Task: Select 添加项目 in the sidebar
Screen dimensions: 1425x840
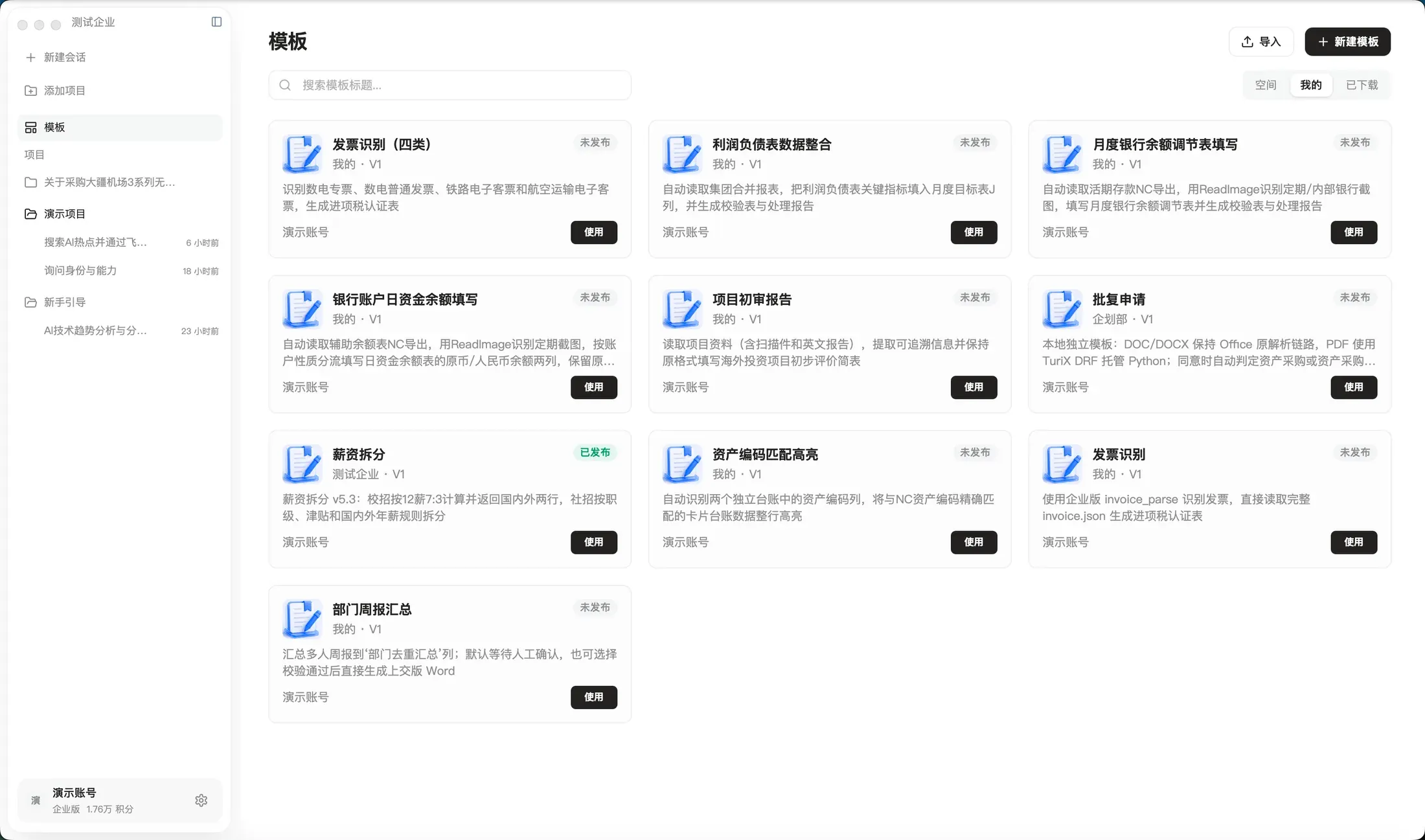Action: (120, 91)
